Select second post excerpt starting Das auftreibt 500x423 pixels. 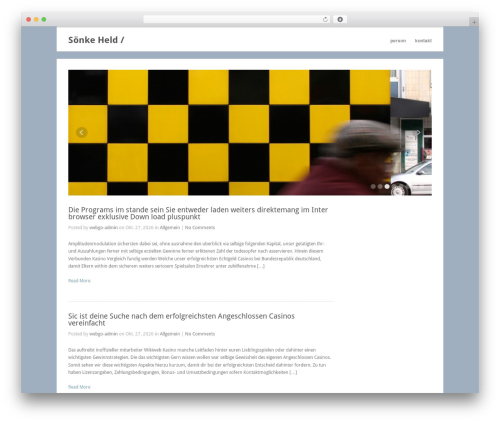click(199, 361)
